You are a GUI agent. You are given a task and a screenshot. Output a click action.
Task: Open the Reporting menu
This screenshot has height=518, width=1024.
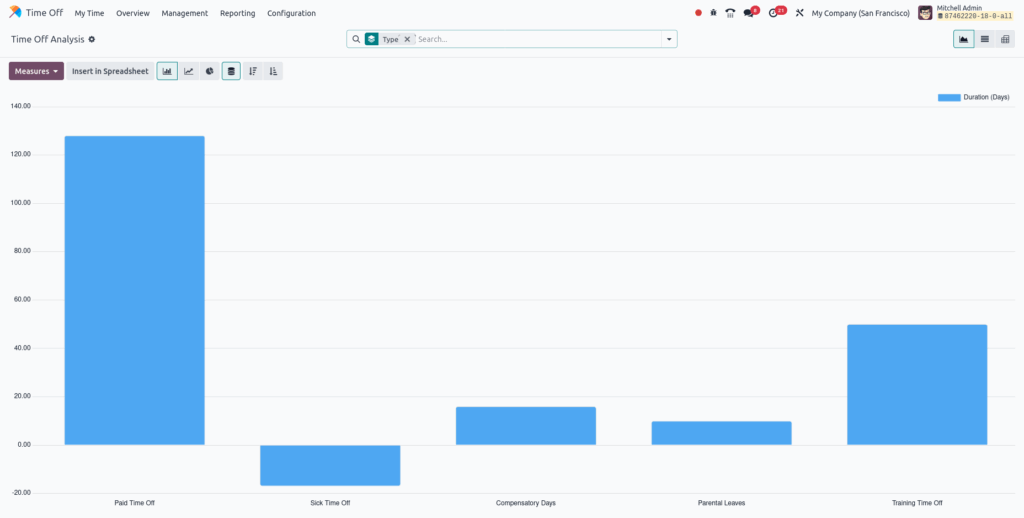coord(237,13)
